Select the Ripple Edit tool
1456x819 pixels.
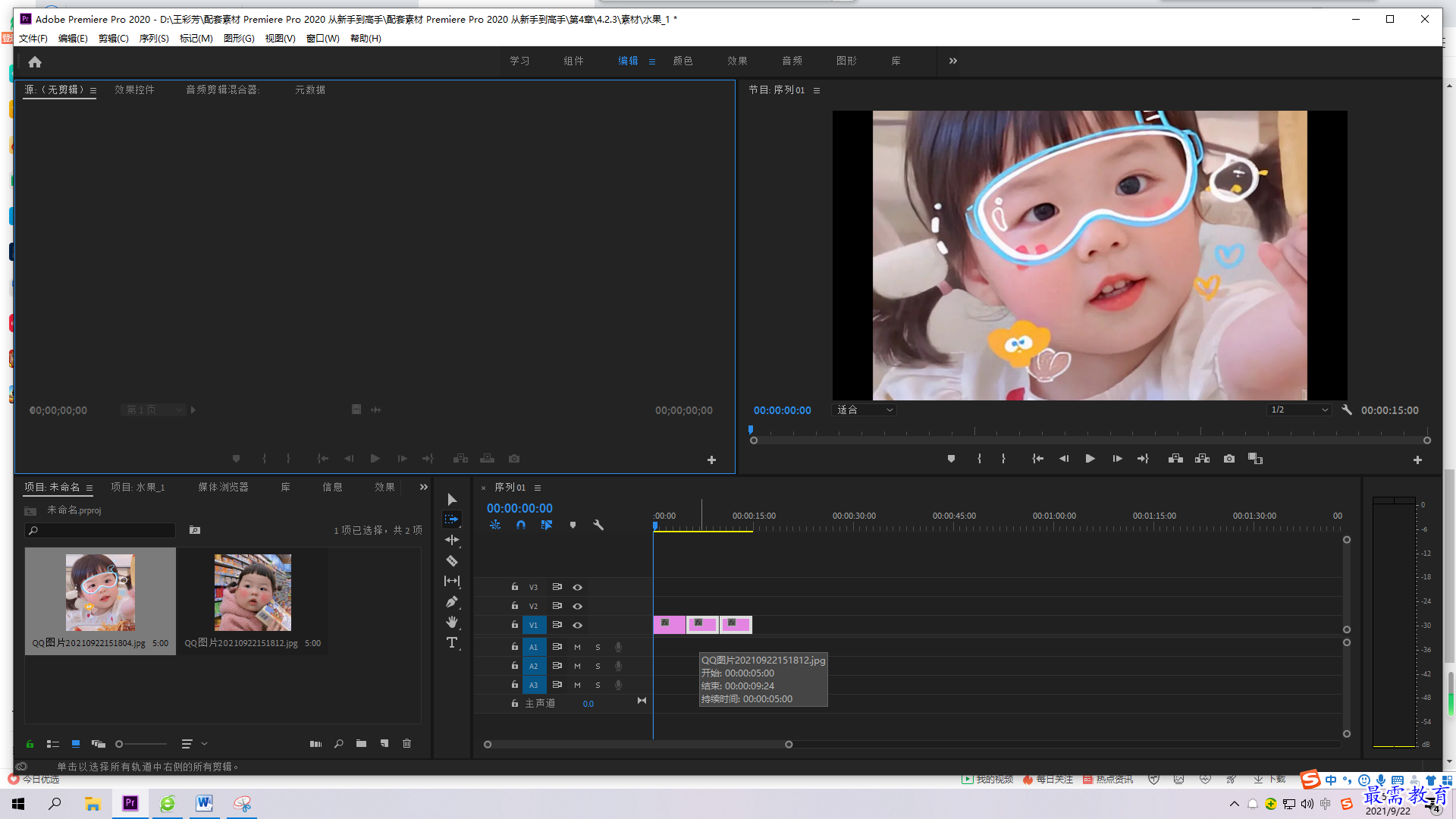452,540
